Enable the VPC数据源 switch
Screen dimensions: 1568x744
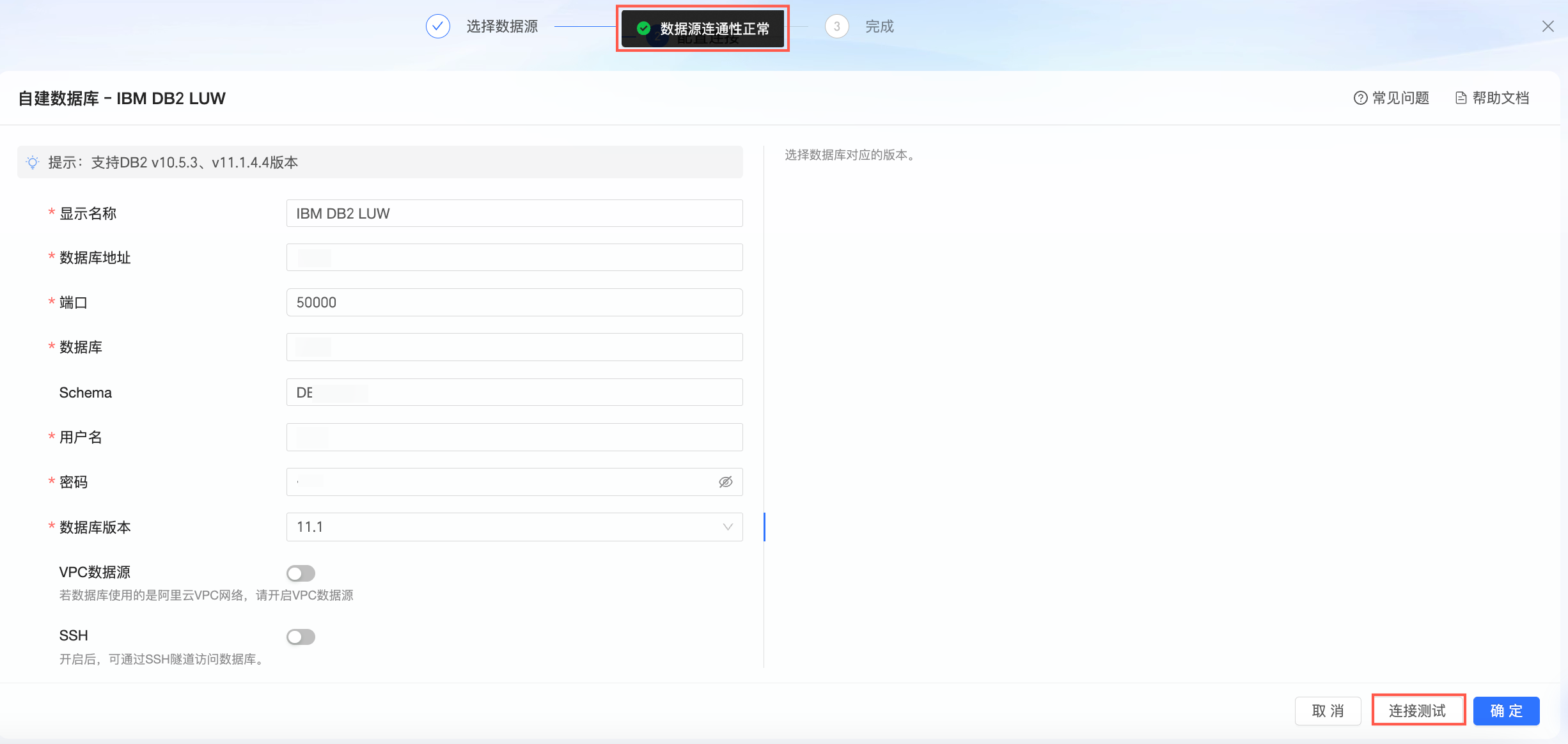tap(301, 573)
